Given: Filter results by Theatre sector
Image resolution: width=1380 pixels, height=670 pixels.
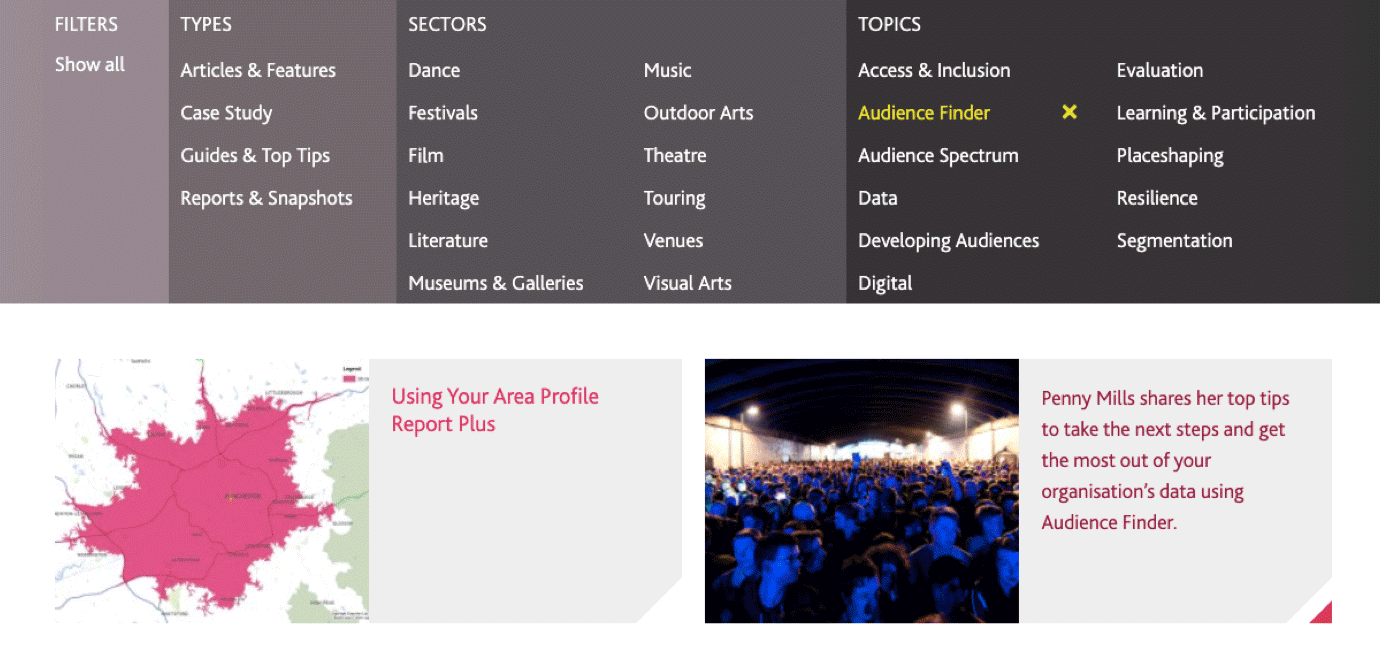Looking at the screenshot, I should [675, 156].
